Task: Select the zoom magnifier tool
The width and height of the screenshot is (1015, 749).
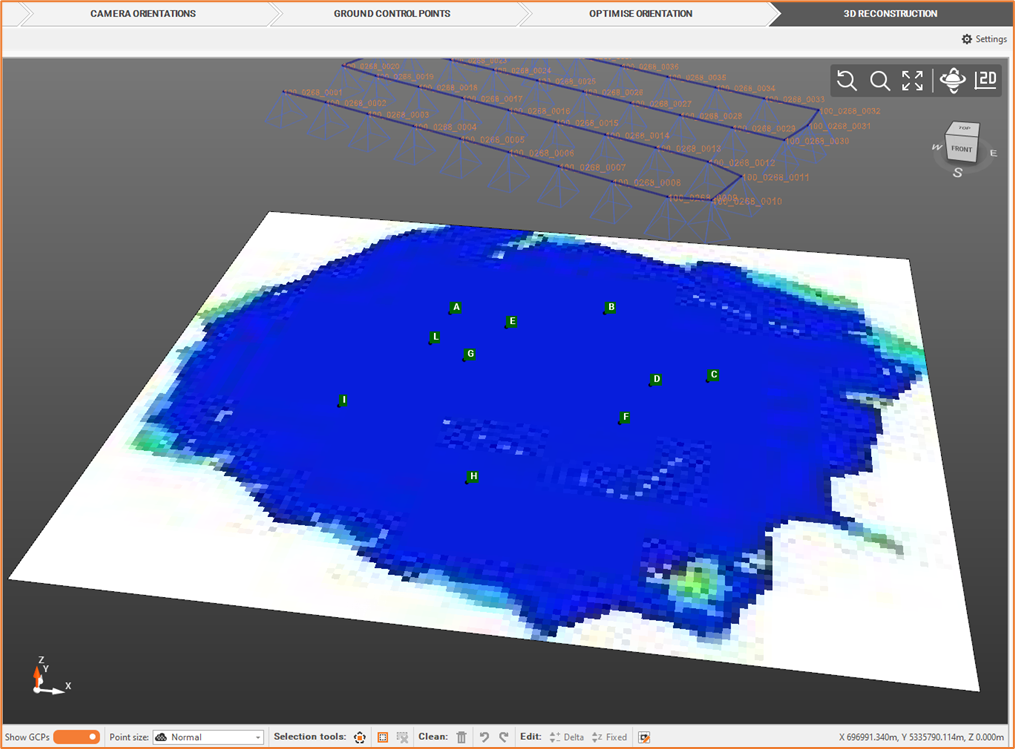Action: click(879, 80)
